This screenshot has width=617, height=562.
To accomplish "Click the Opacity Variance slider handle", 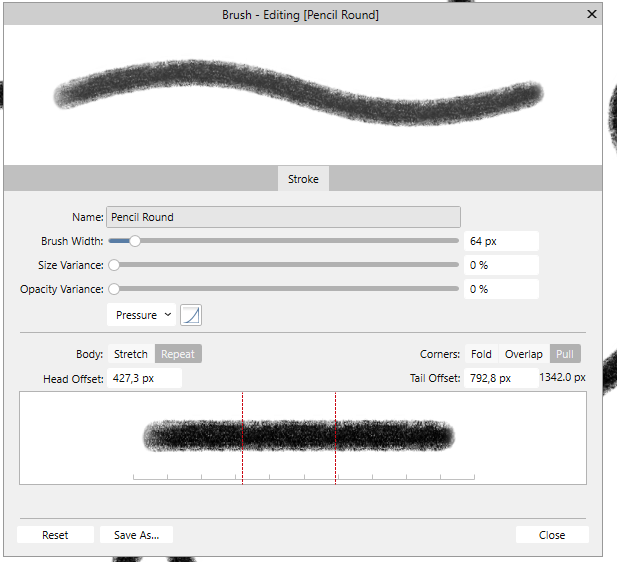I will pos(114,289).
